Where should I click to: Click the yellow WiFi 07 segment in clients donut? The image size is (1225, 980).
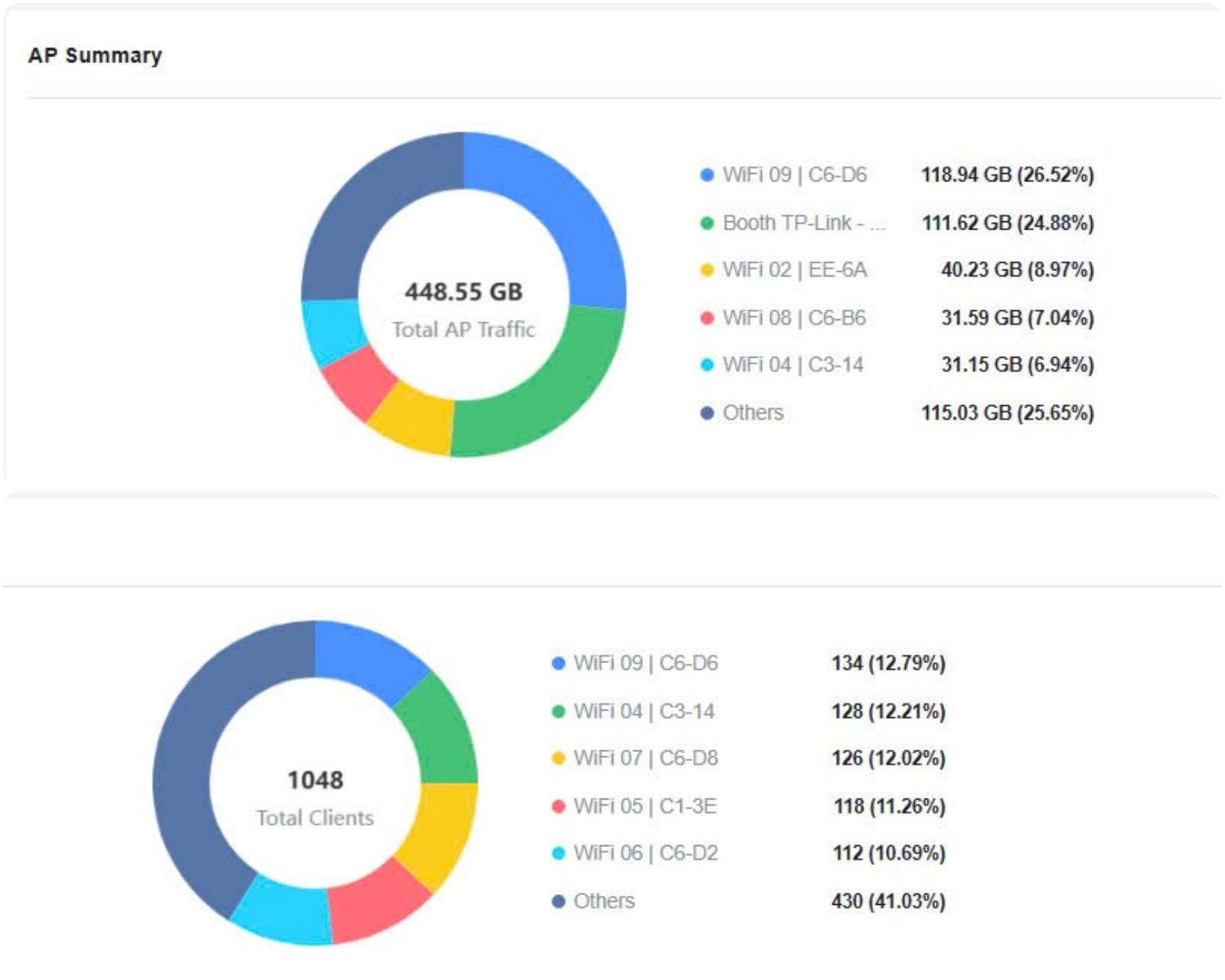[440, 831]
